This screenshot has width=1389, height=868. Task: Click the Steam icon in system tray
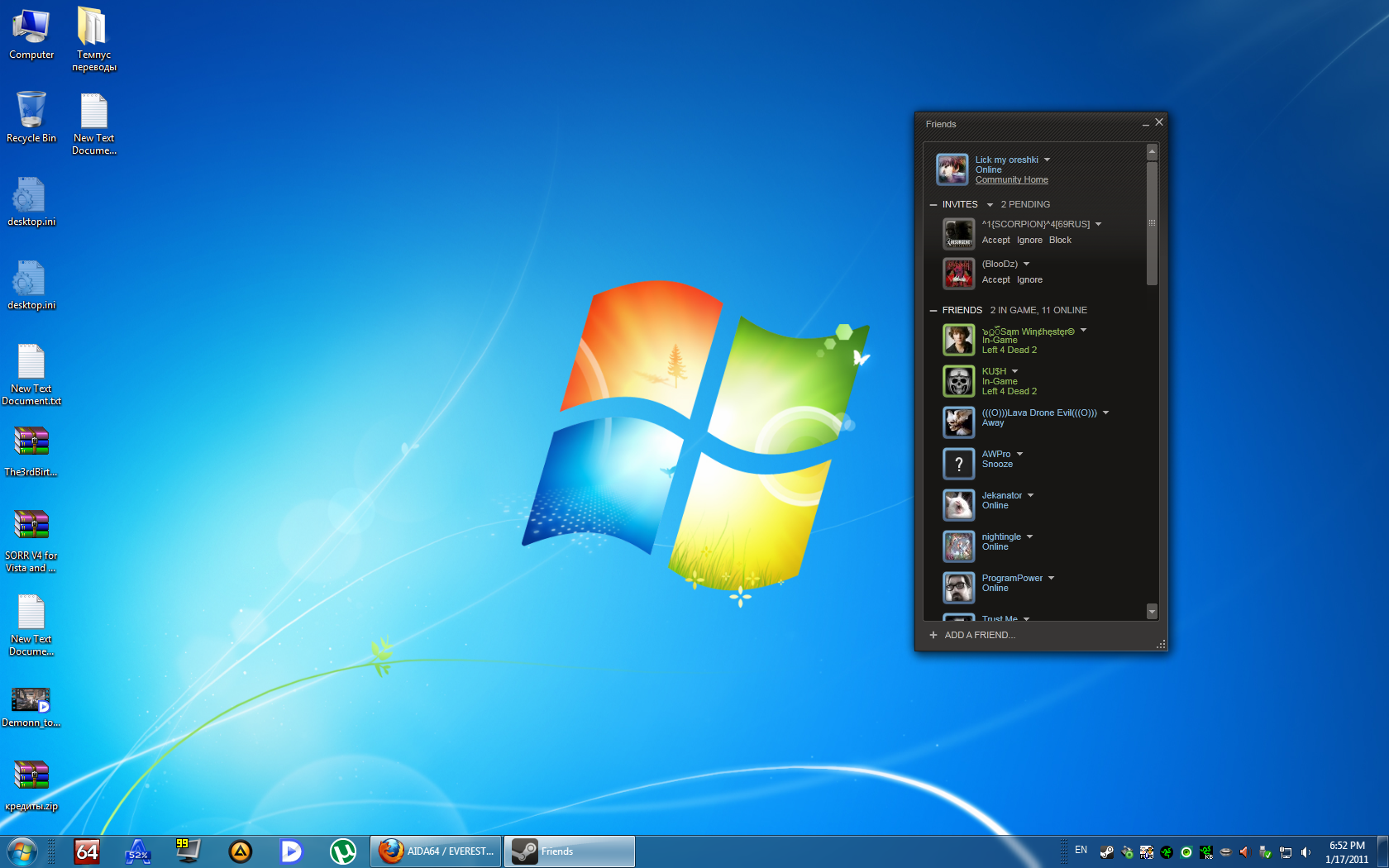click(1106, 851)
